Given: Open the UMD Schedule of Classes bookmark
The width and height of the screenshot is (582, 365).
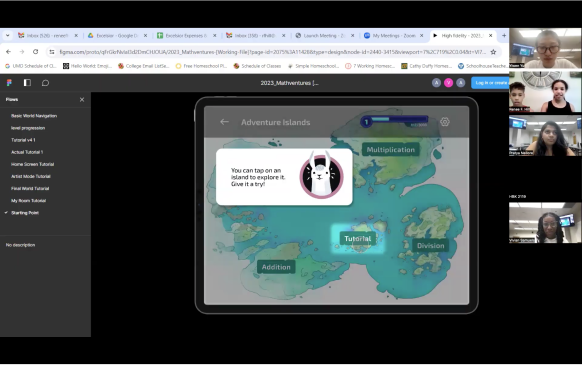Looking at the screenshot, I should tap(30, 66).
